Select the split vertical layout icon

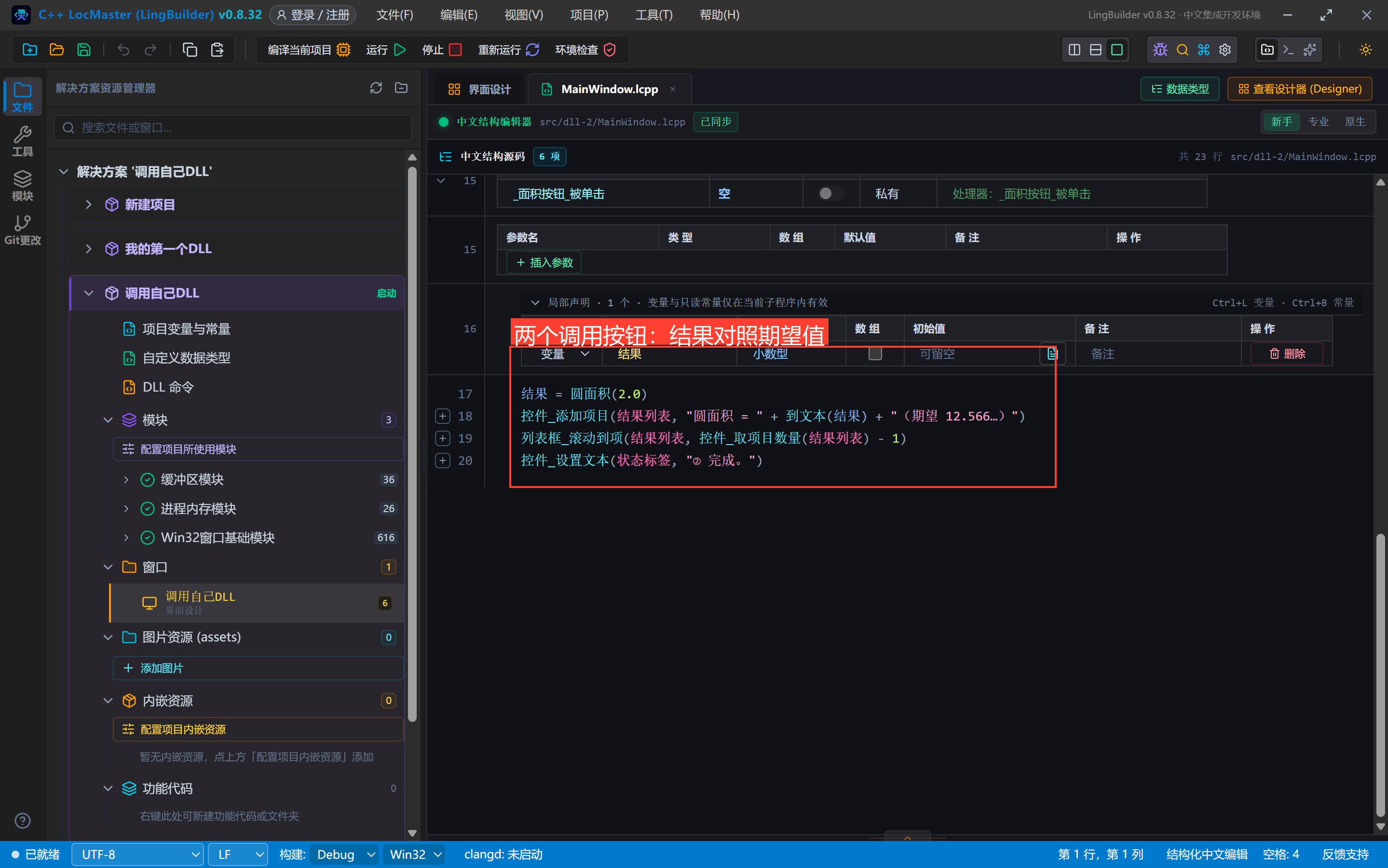click(1074, 50)
